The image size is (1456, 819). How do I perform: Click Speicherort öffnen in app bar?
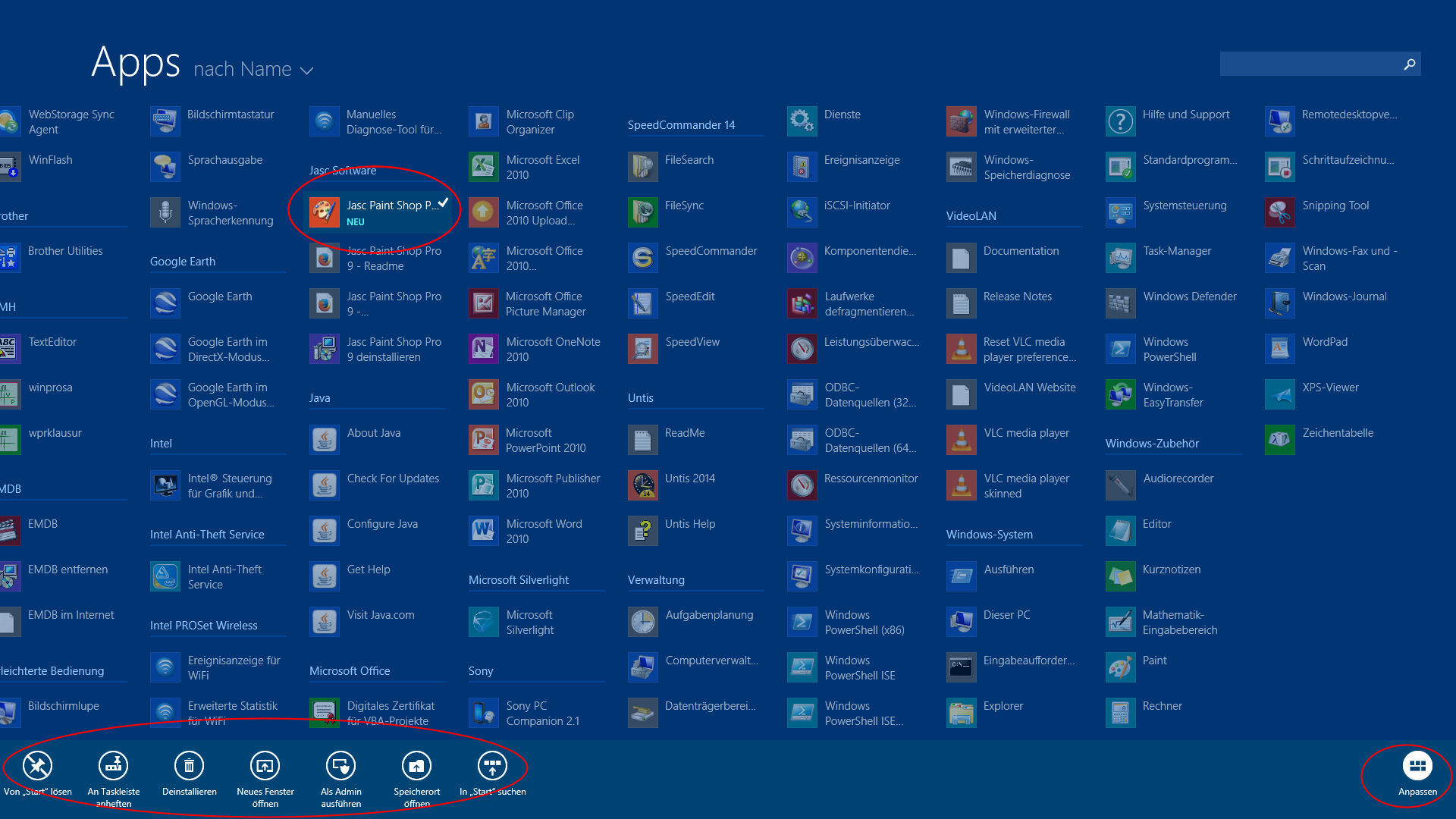pos(416,766)
